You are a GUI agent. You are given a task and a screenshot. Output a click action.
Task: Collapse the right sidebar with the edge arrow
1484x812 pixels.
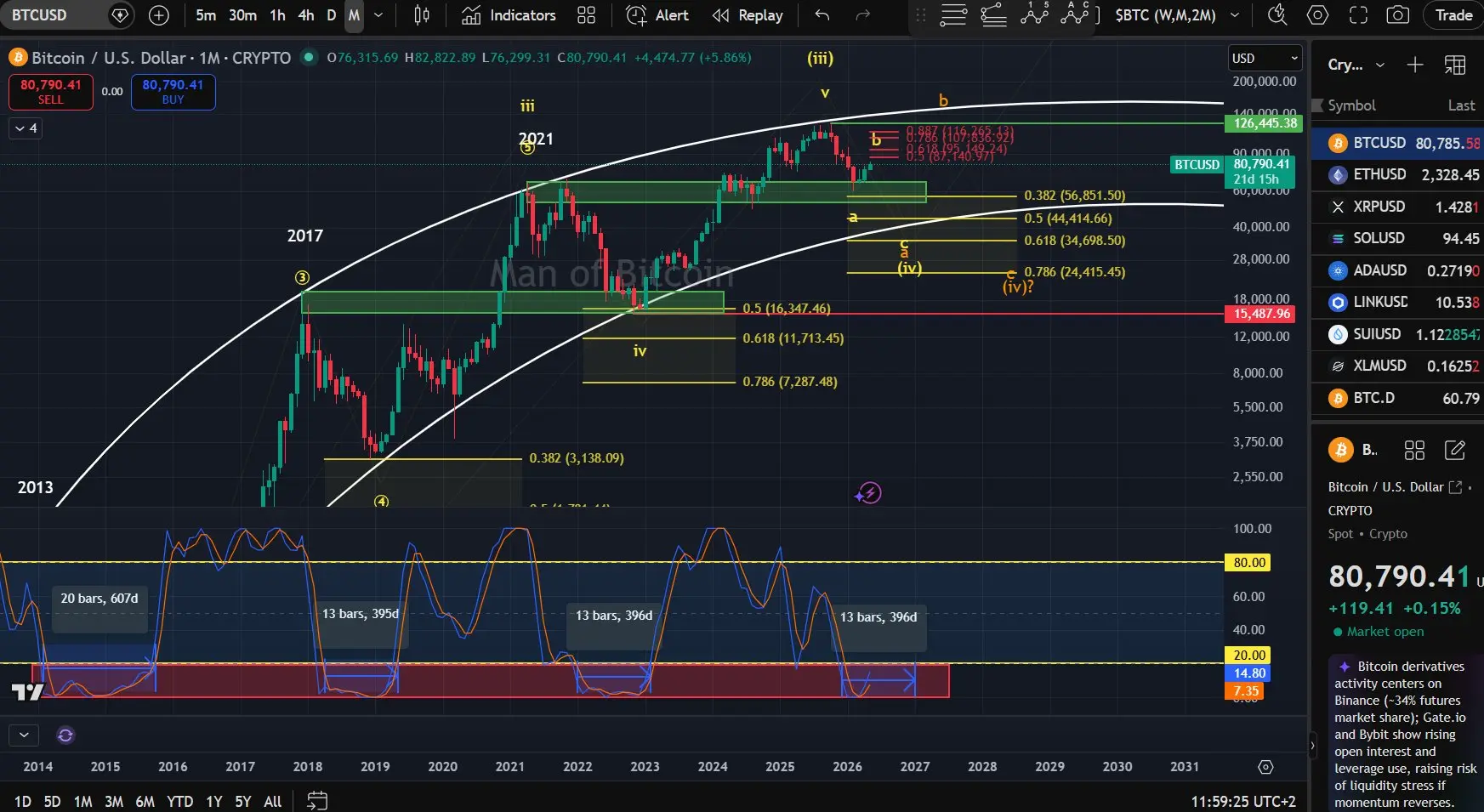(1312, 746)
